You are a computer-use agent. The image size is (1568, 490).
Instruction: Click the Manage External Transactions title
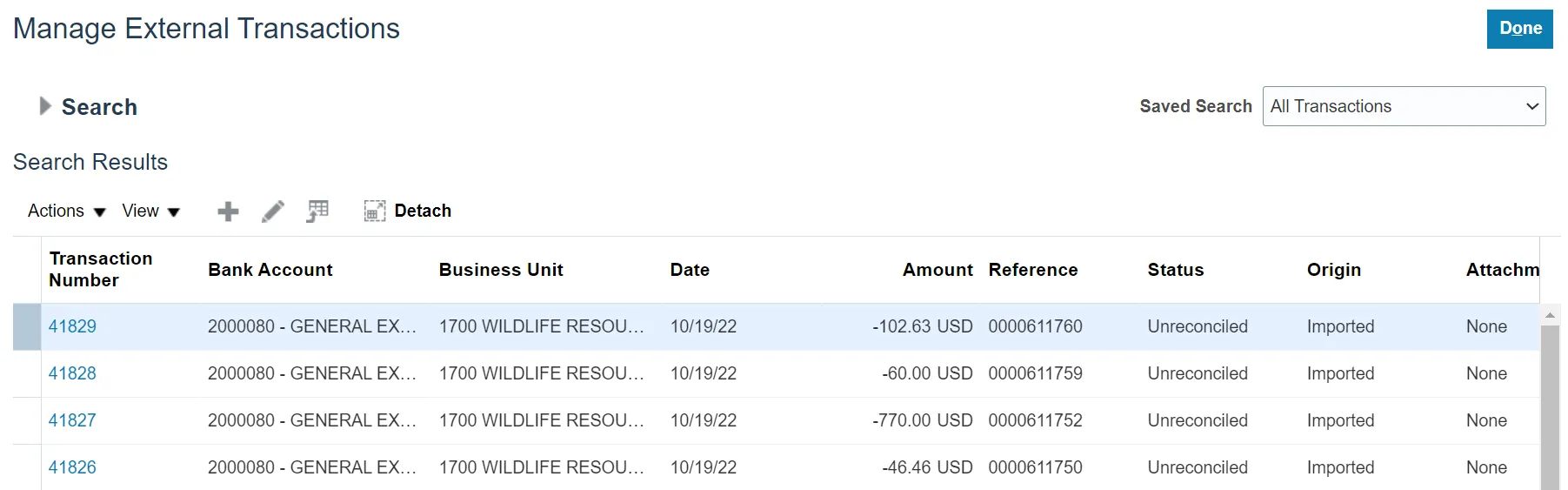(206, 29)
